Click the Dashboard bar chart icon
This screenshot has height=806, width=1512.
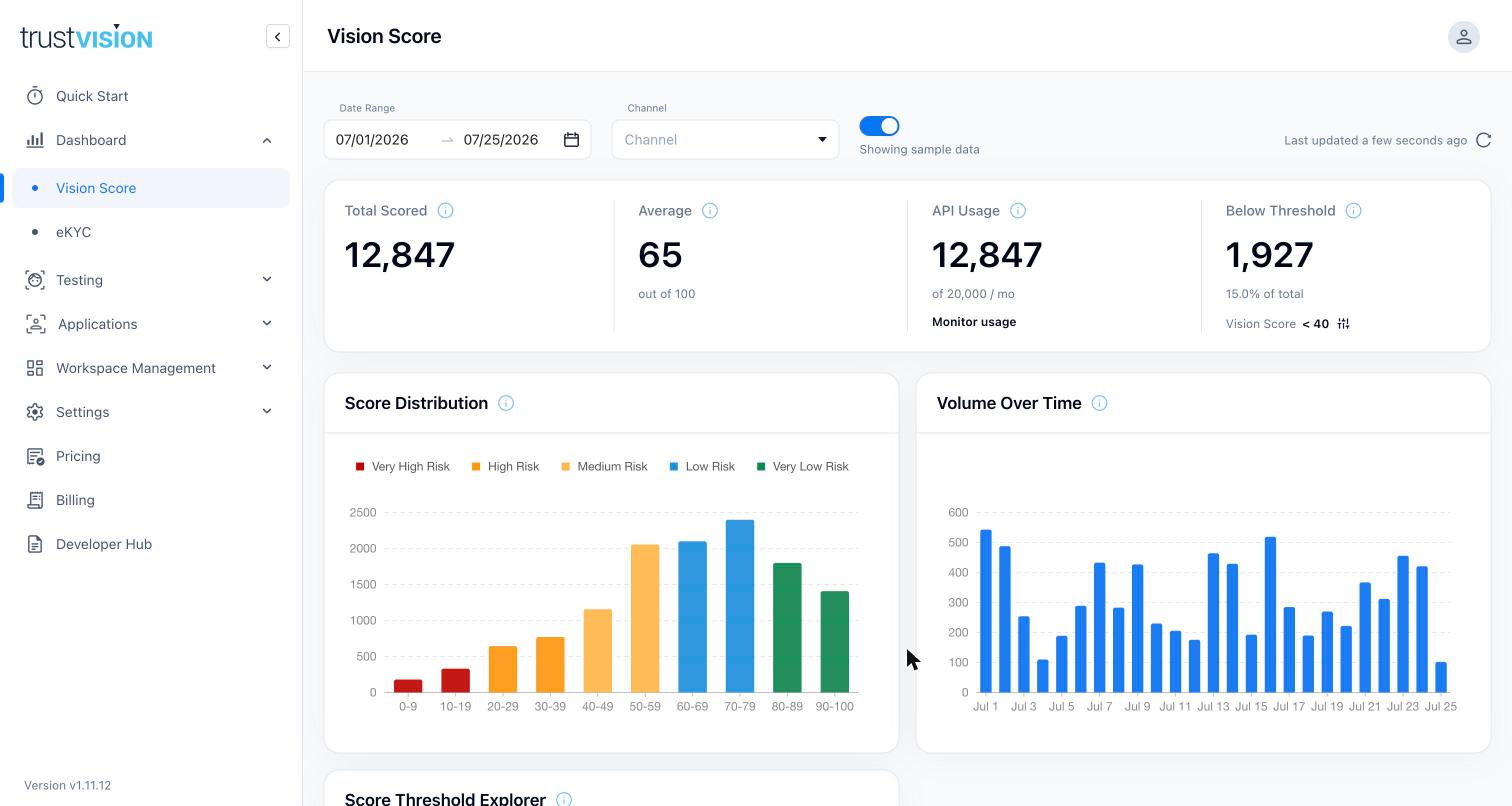35,140
